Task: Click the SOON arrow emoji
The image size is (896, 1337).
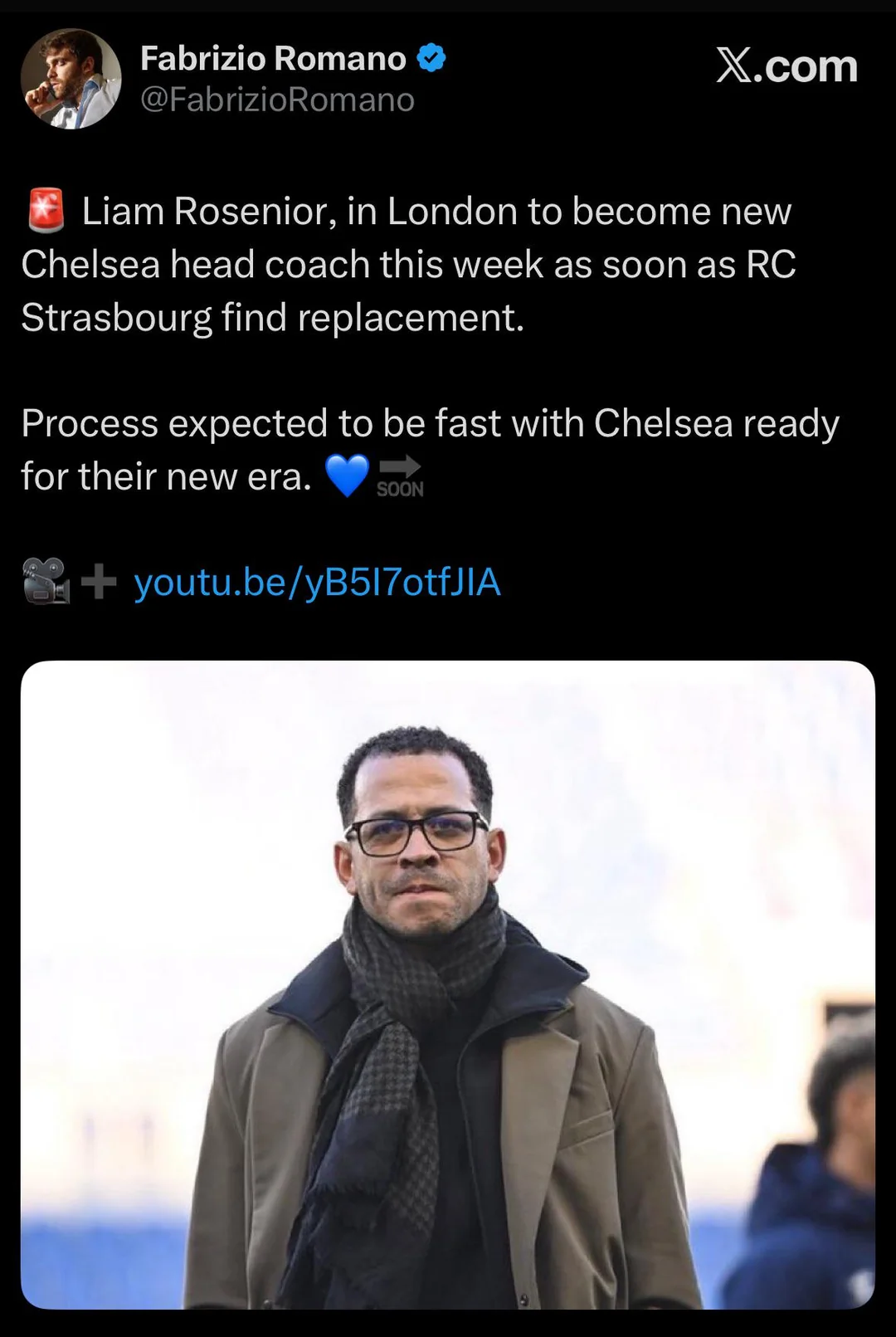Action: point(400,476)
